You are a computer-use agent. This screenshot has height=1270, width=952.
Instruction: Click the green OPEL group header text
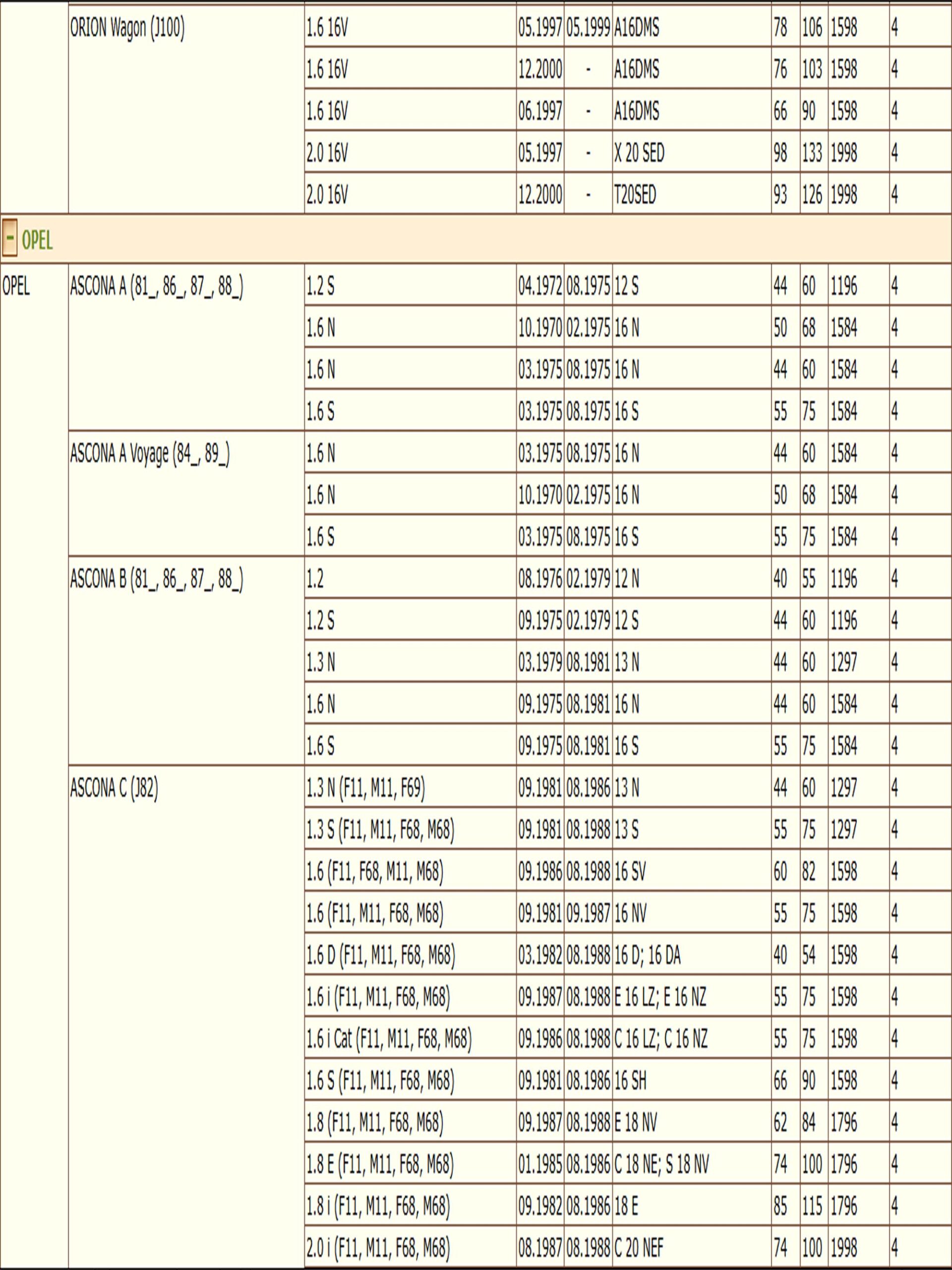(x=37, y=240)
